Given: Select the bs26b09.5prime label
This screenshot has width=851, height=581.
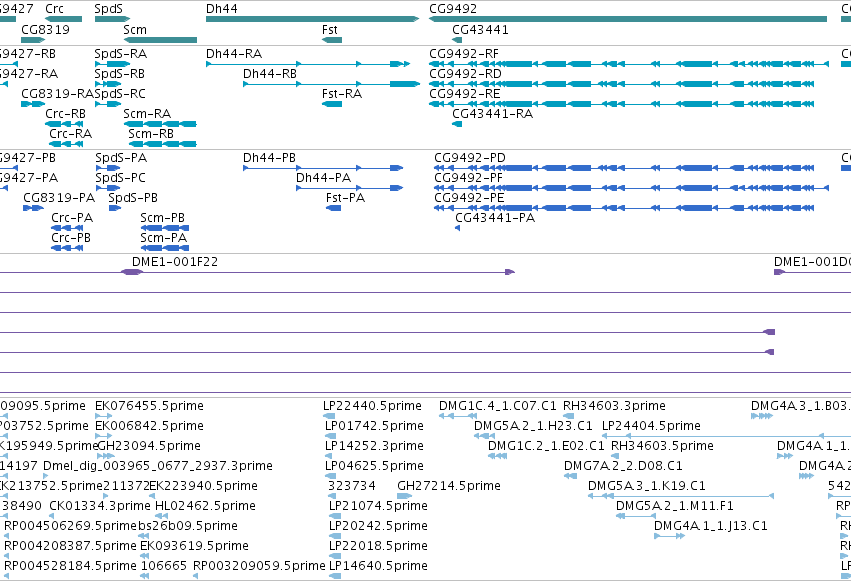Looking at the screenshot, I should [188, 526].
